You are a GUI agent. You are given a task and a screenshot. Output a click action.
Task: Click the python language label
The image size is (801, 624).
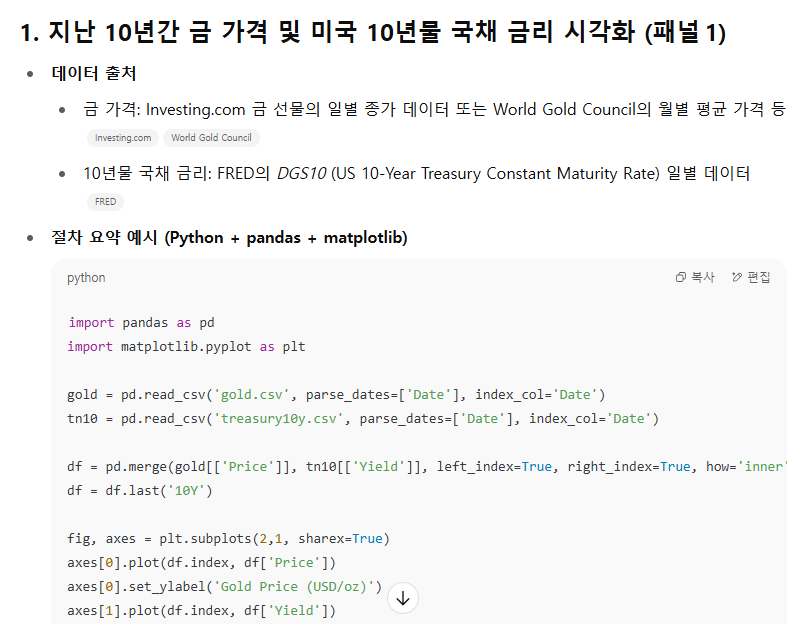click(86, 278)
